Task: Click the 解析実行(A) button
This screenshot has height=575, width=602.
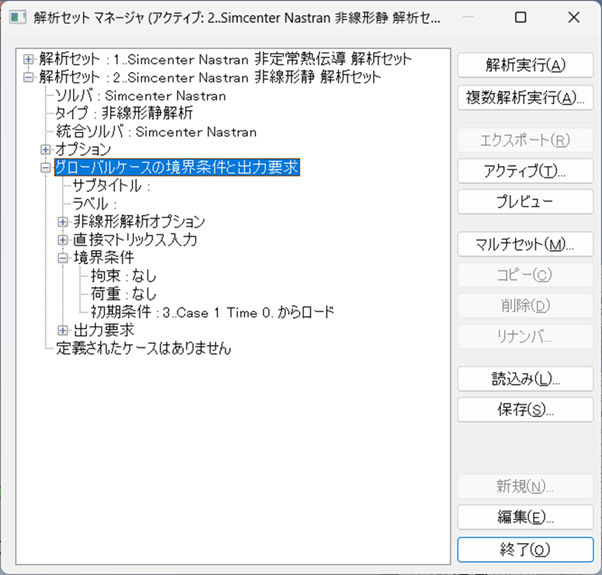Action: click(x=525, y=65)
